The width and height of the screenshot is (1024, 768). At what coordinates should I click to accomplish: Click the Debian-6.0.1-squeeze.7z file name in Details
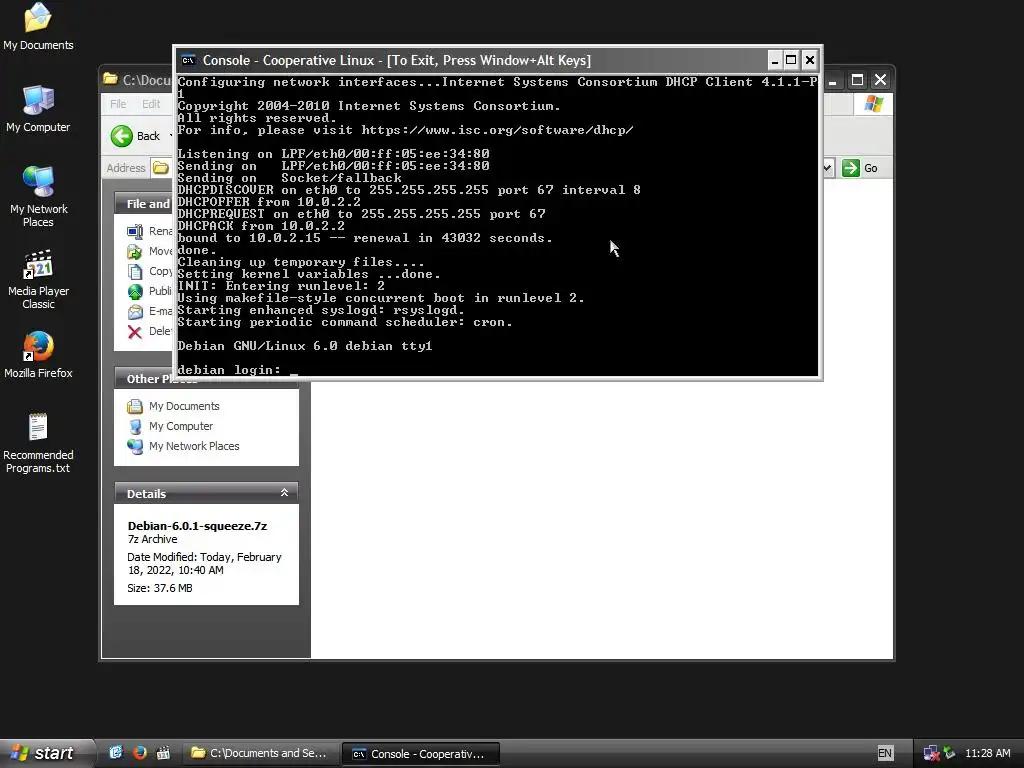(197, 526)
